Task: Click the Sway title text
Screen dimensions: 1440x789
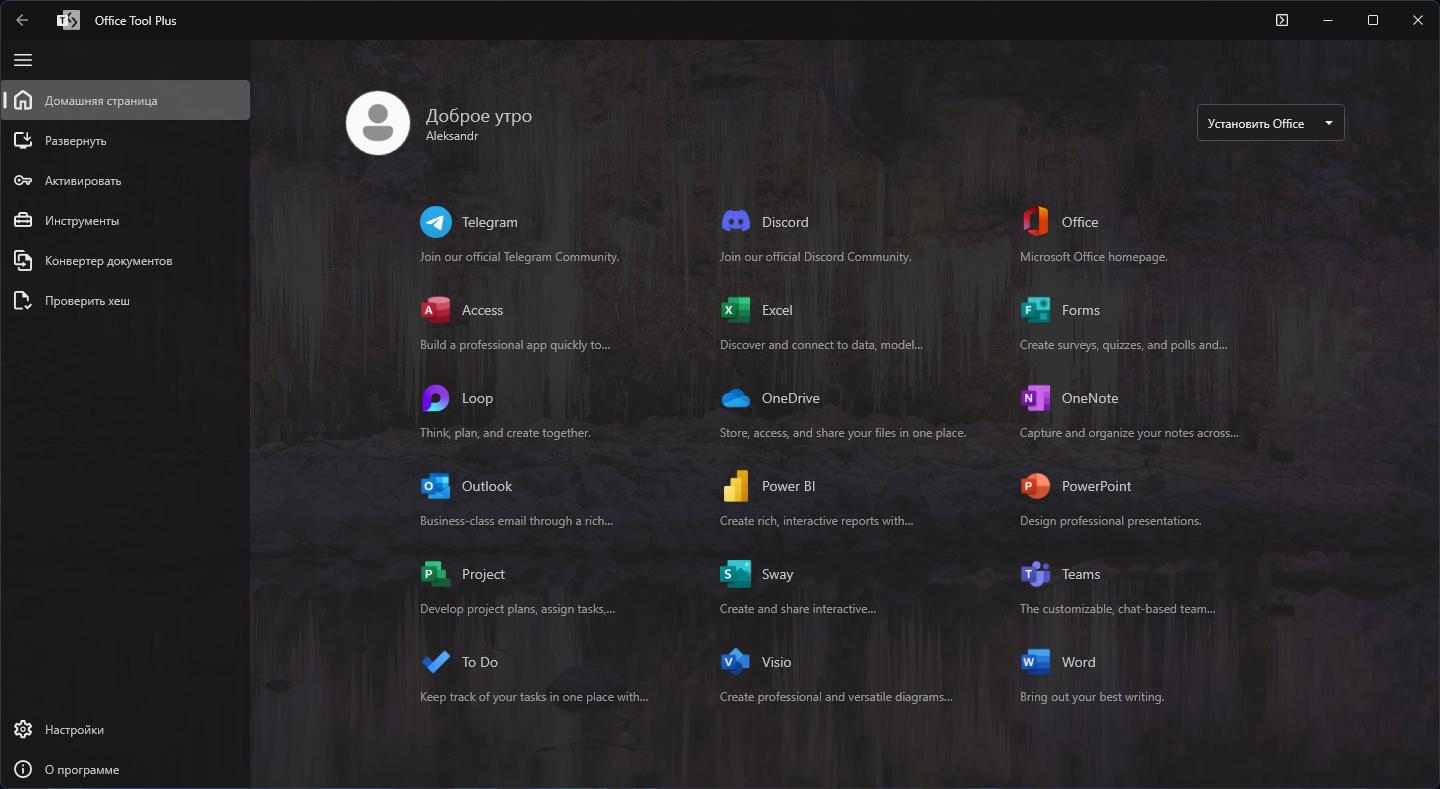Action: (x=777, y=574)
